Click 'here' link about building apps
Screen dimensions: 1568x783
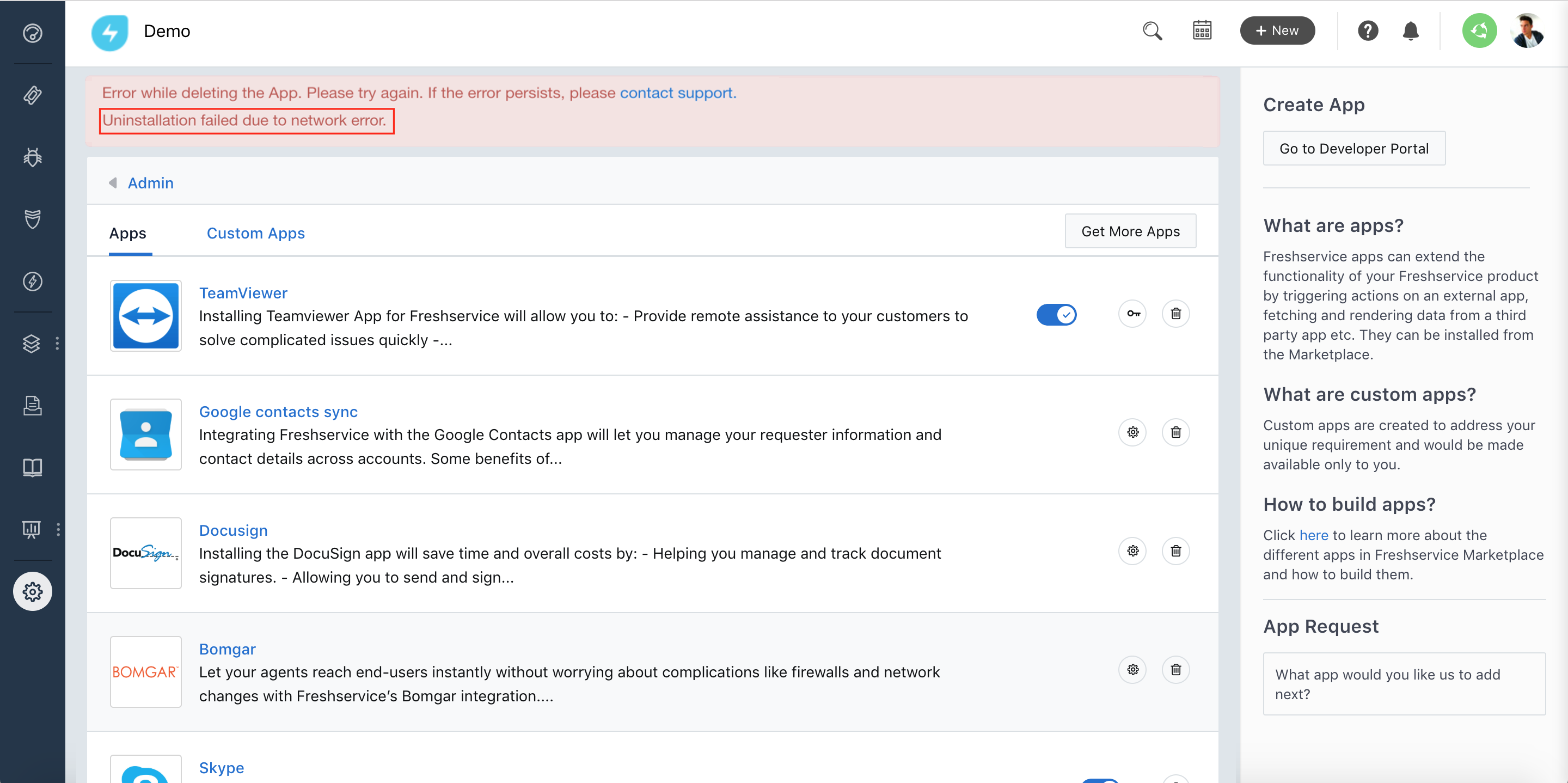pos(1314,535)
